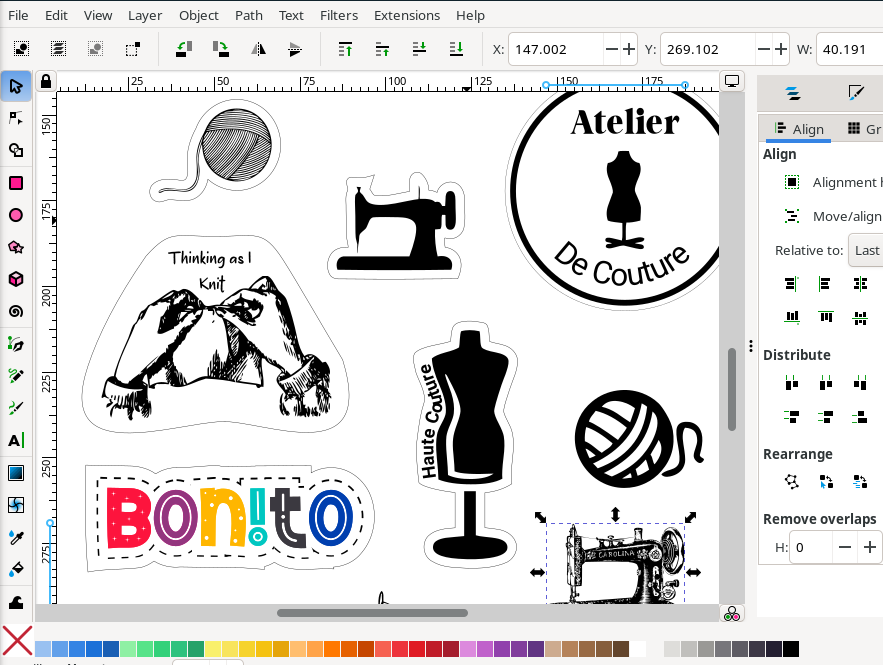Select the Node editing tool
This screenshot has width=883, height=665.
tap(16, 118)
